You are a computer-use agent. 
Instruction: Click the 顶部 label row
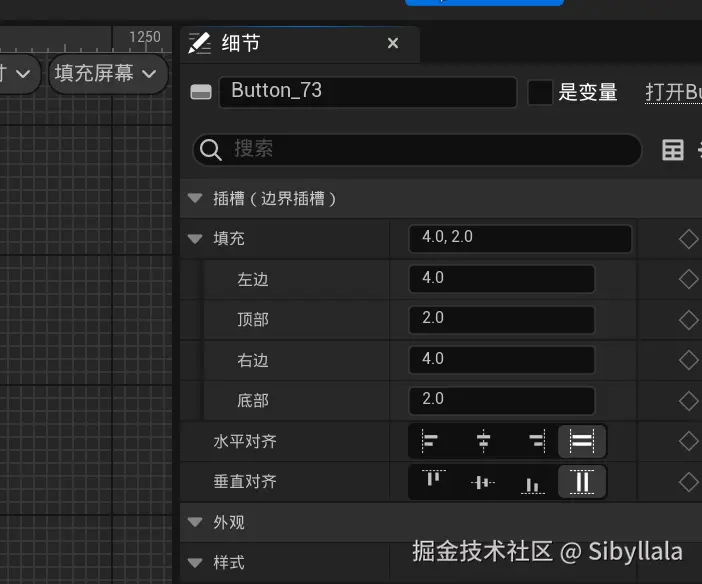253,320
